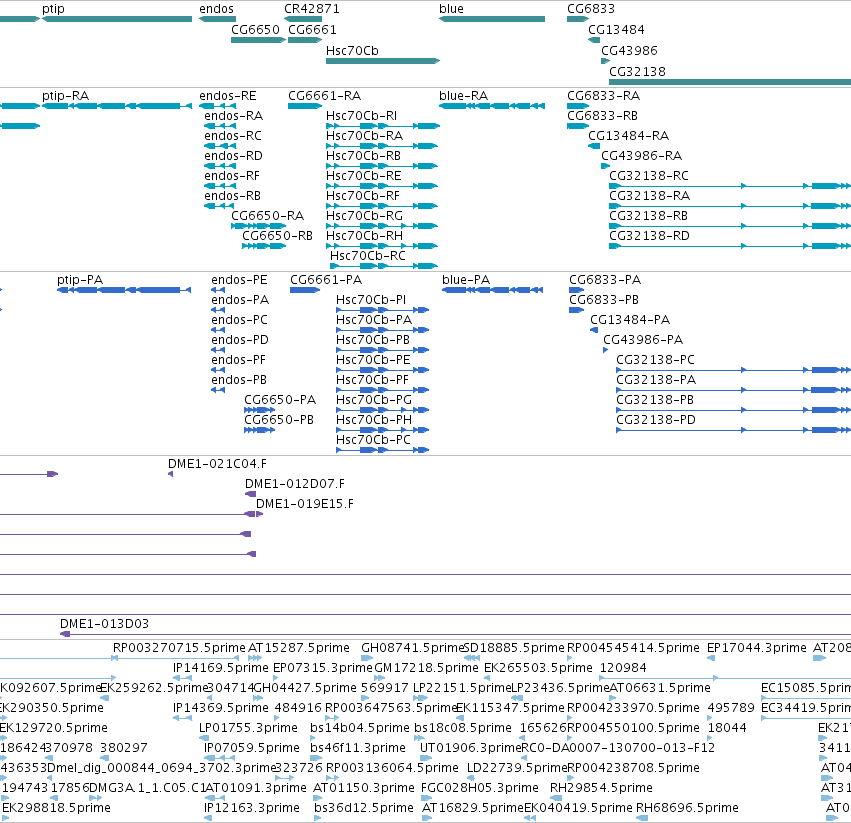Viewport: 851px width, 823px height.
Task: Click the CG6650 gene label
Action: [256, 29]
